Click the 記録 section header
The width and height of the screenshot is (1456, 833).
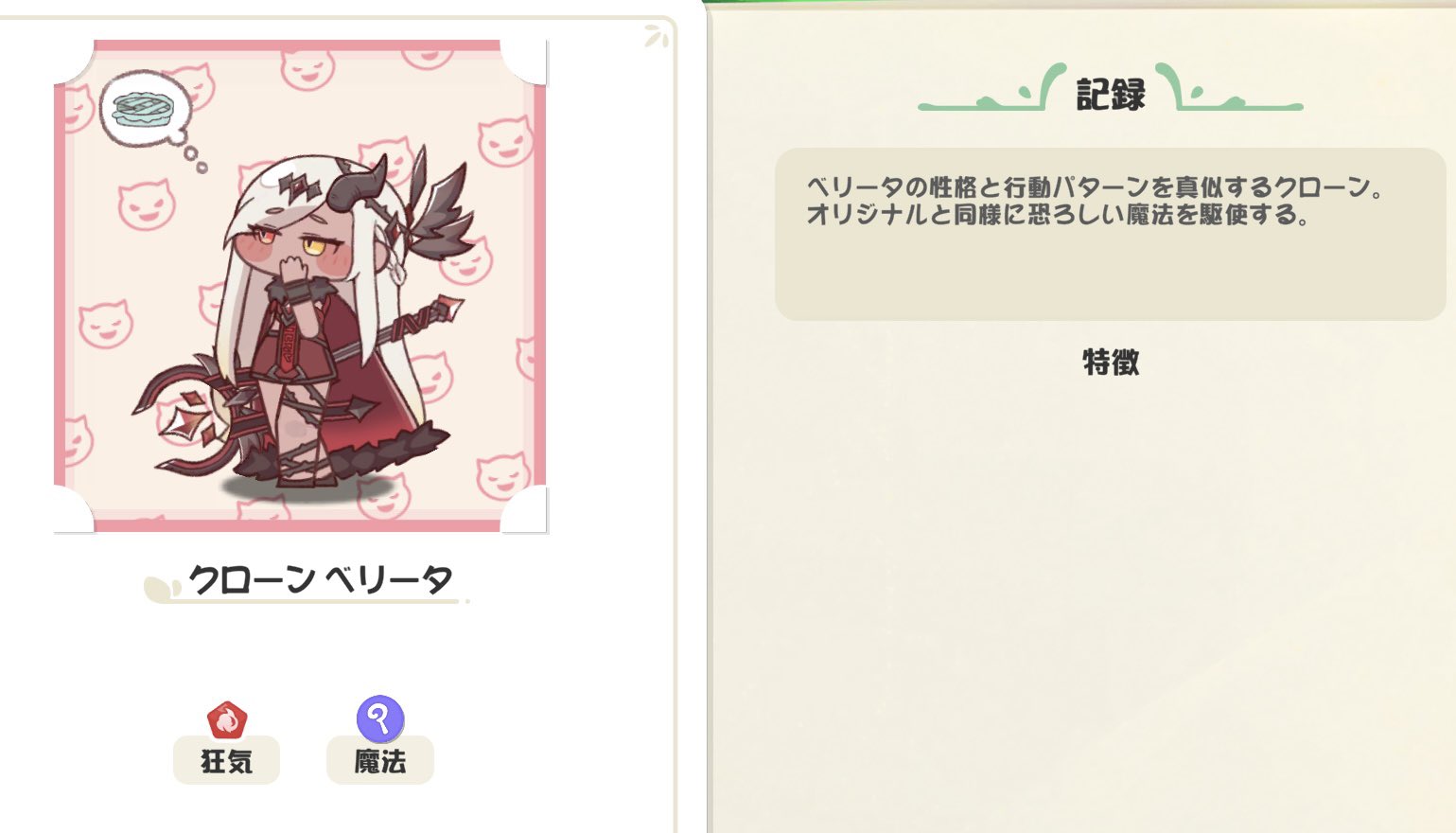pos(1111,94)
